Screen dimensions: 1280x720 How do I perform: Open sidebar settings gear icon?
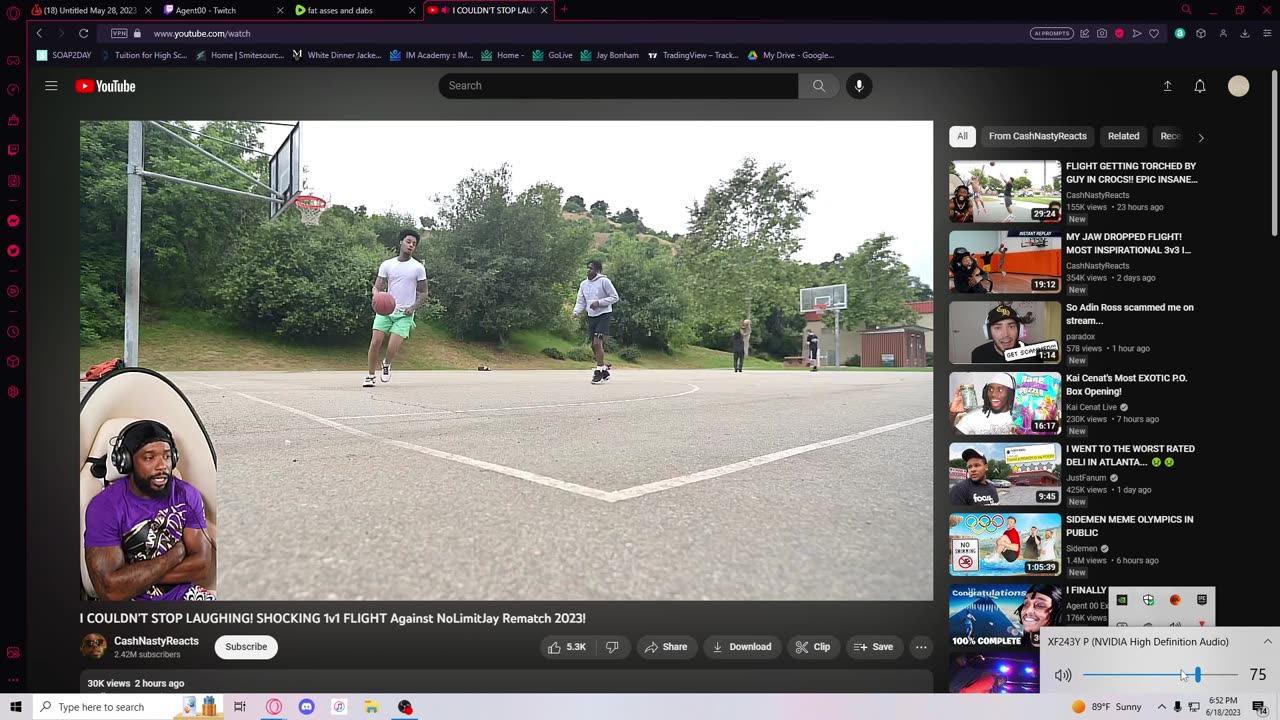[13, 392]
